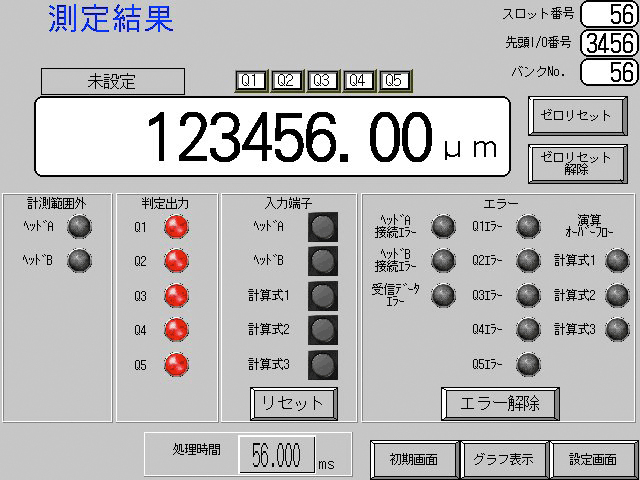Select the Q1 output indicator tab

click(x=249, y=81)
